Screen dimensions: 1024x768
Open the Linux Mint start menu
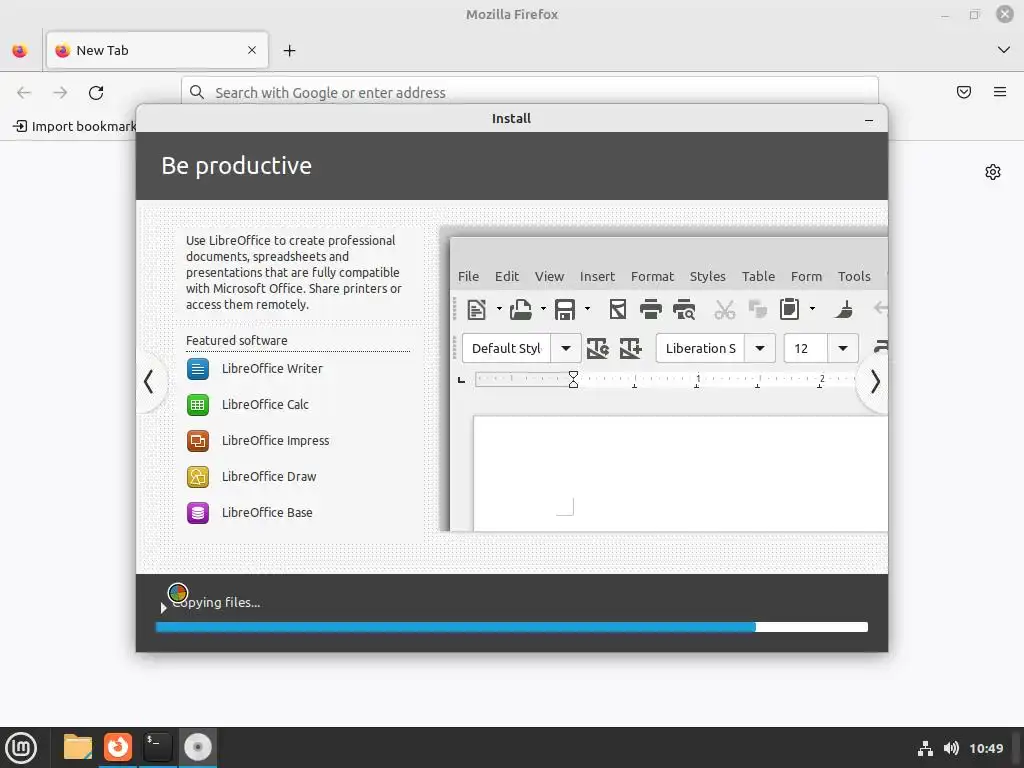coord(22,748)
